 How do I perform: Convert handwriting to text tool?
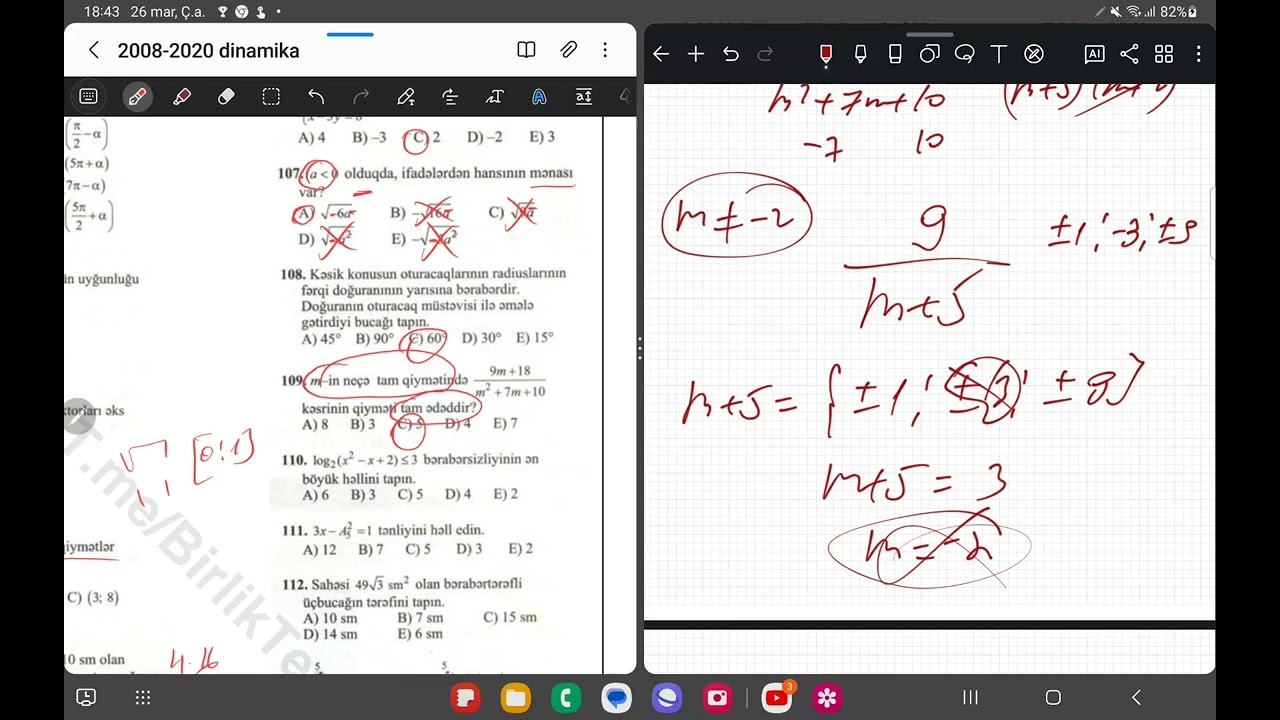405,97
